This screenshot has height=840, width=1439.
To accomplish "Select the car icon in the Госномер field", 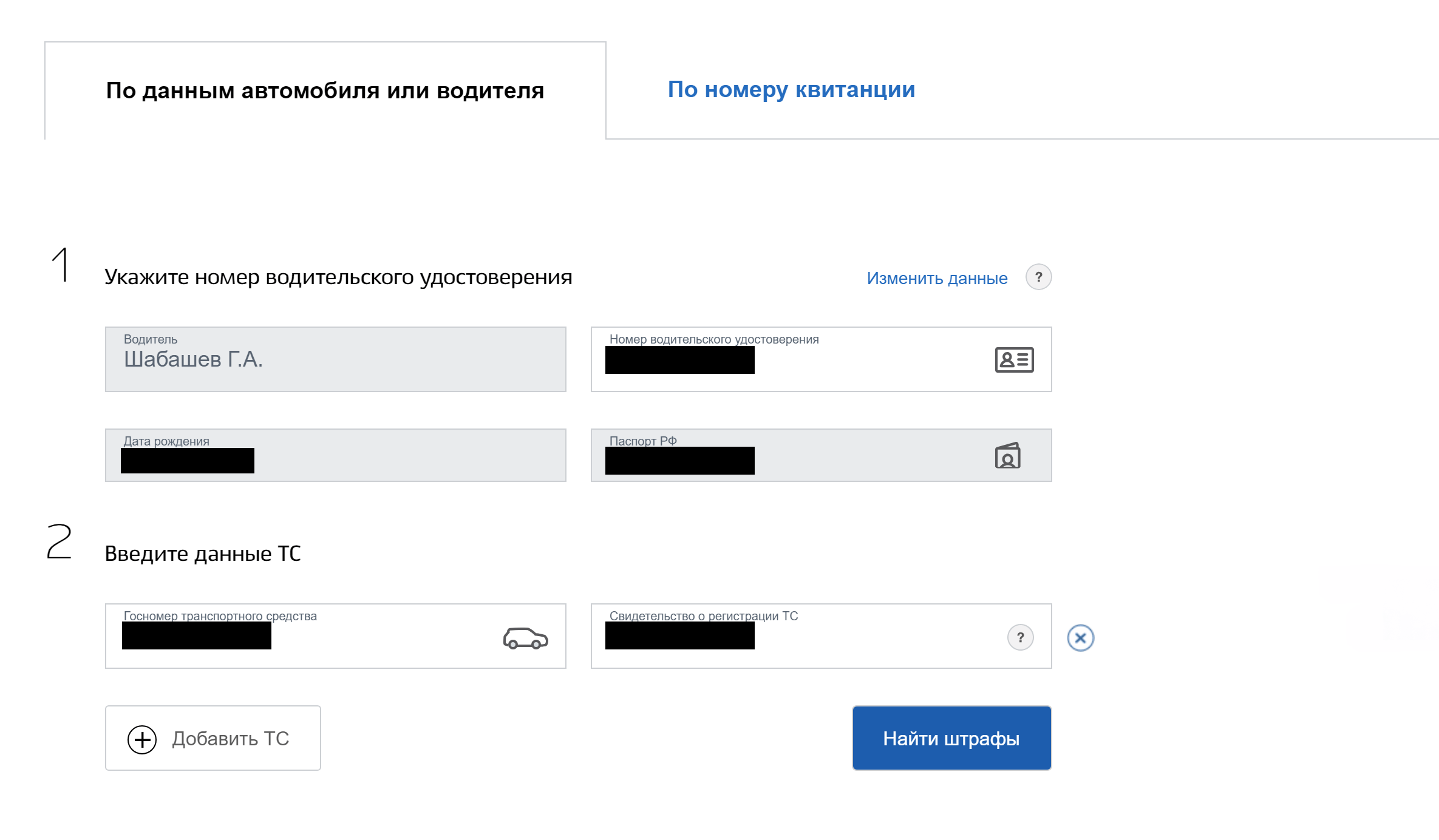I will tap(525, 638).
